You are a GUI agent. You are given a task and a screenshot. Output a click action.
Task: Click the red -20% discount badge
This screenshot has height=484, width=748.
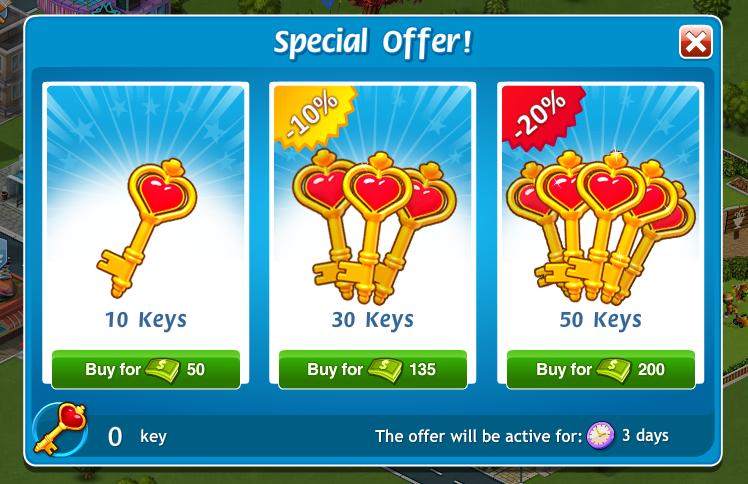click(x=540, y=116)
